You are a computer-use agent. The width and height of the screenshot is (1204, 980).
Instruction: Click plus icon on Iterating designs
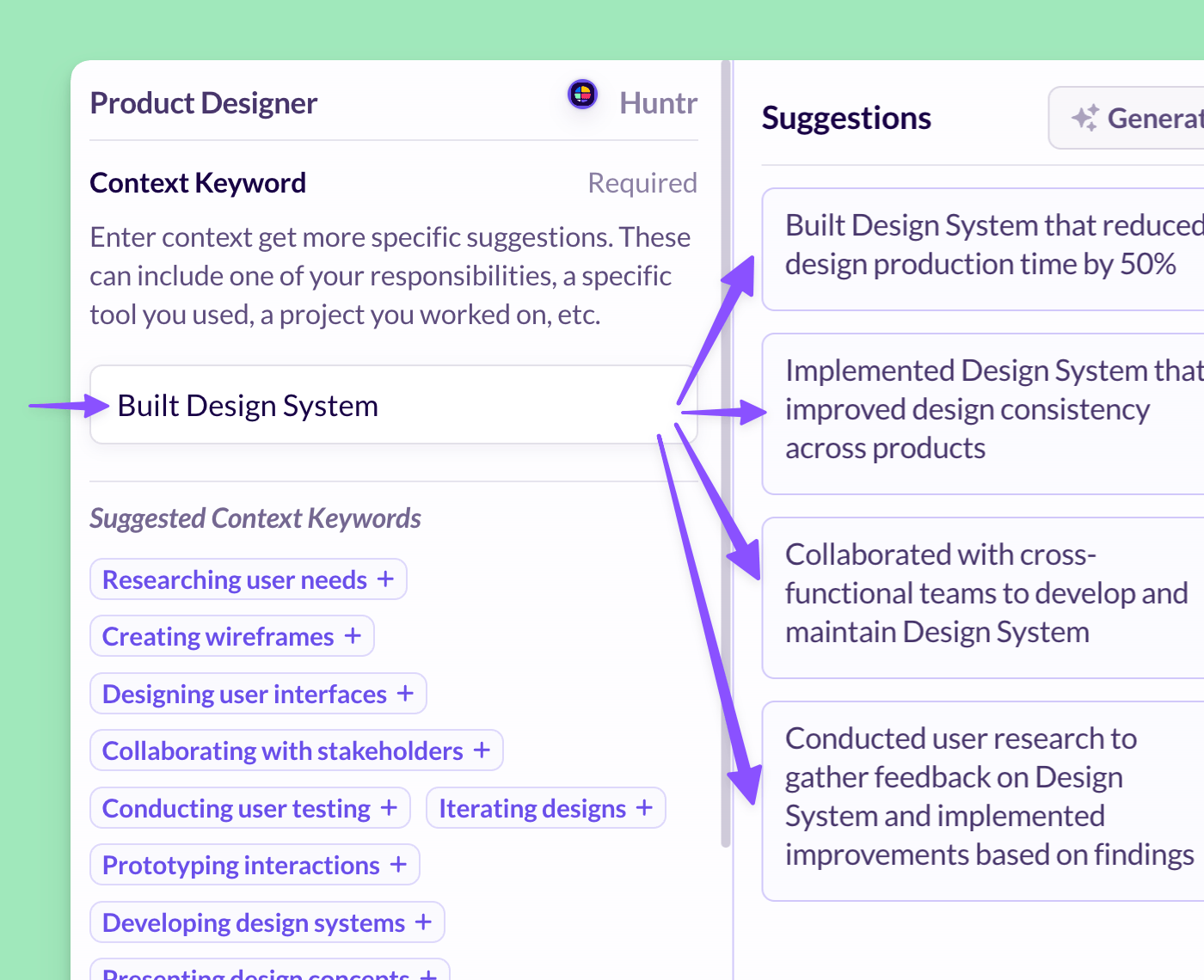644,808
